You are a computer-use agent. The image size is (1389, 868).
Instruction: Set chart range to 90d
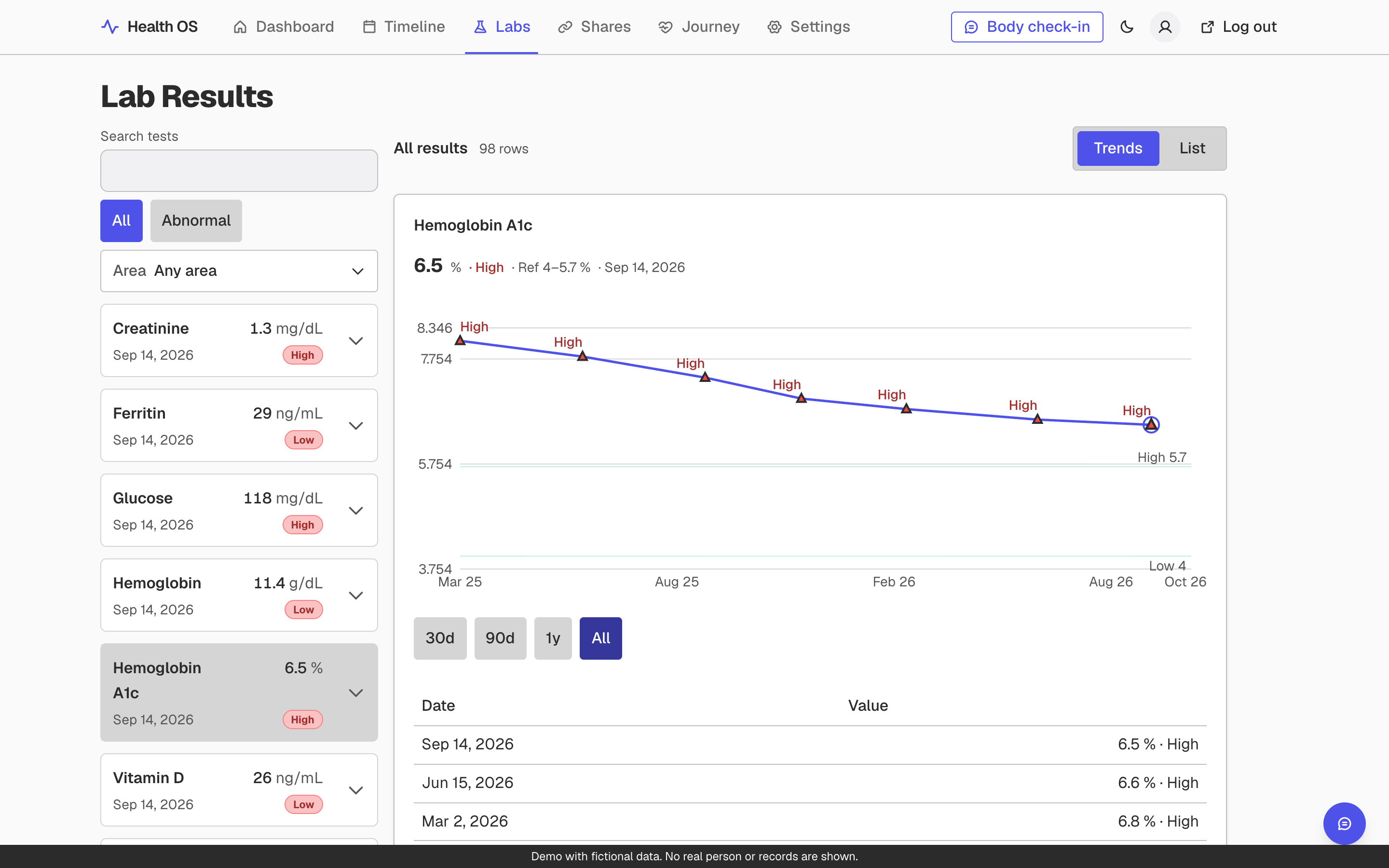tap(500, 638)
